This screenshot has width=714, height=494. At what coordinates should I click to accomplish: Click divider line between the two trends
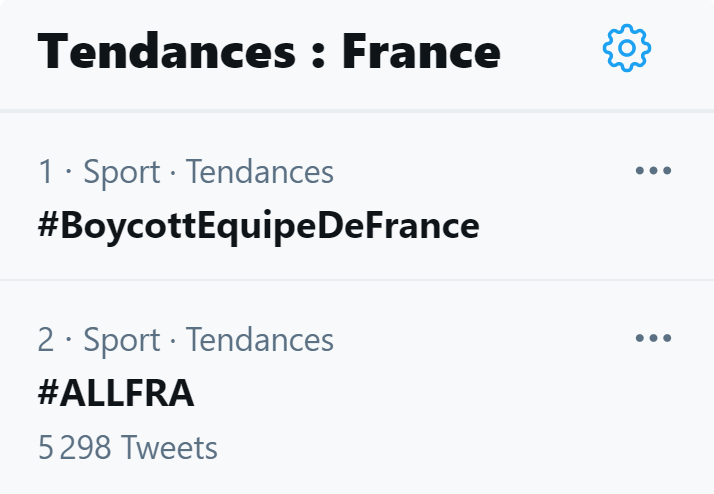(357, 280)
